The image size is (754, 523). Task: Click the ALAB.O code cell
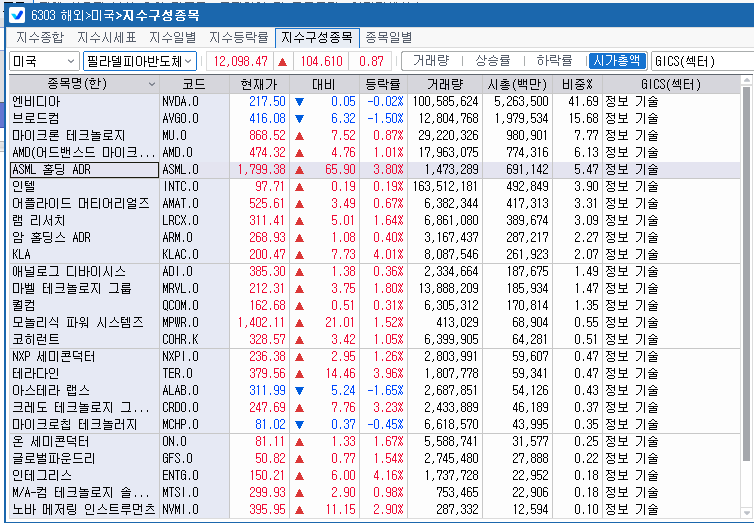(x=194, y=390)
